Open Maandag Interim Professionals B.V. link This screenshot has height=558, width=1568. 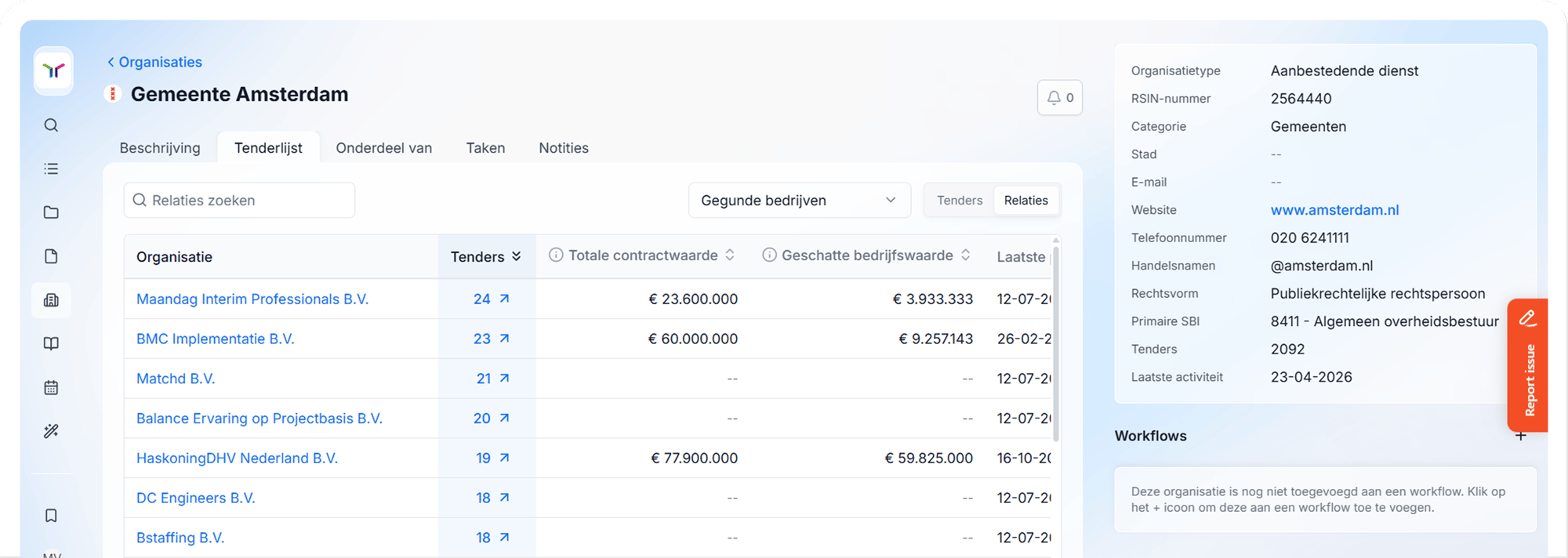coord(252,299)
